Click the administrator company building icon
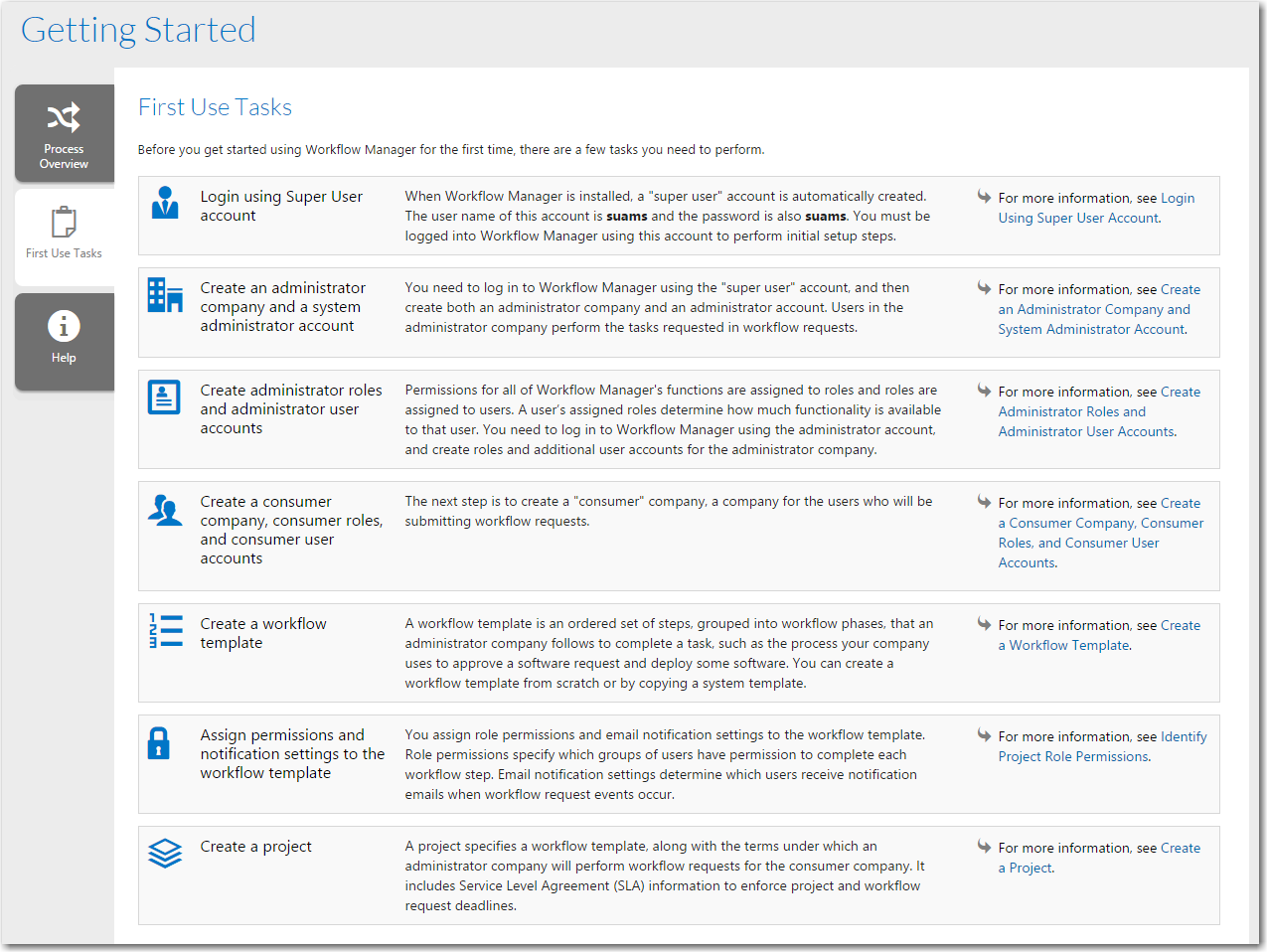Screen dimensions: 1267x952 click(165, 295)
